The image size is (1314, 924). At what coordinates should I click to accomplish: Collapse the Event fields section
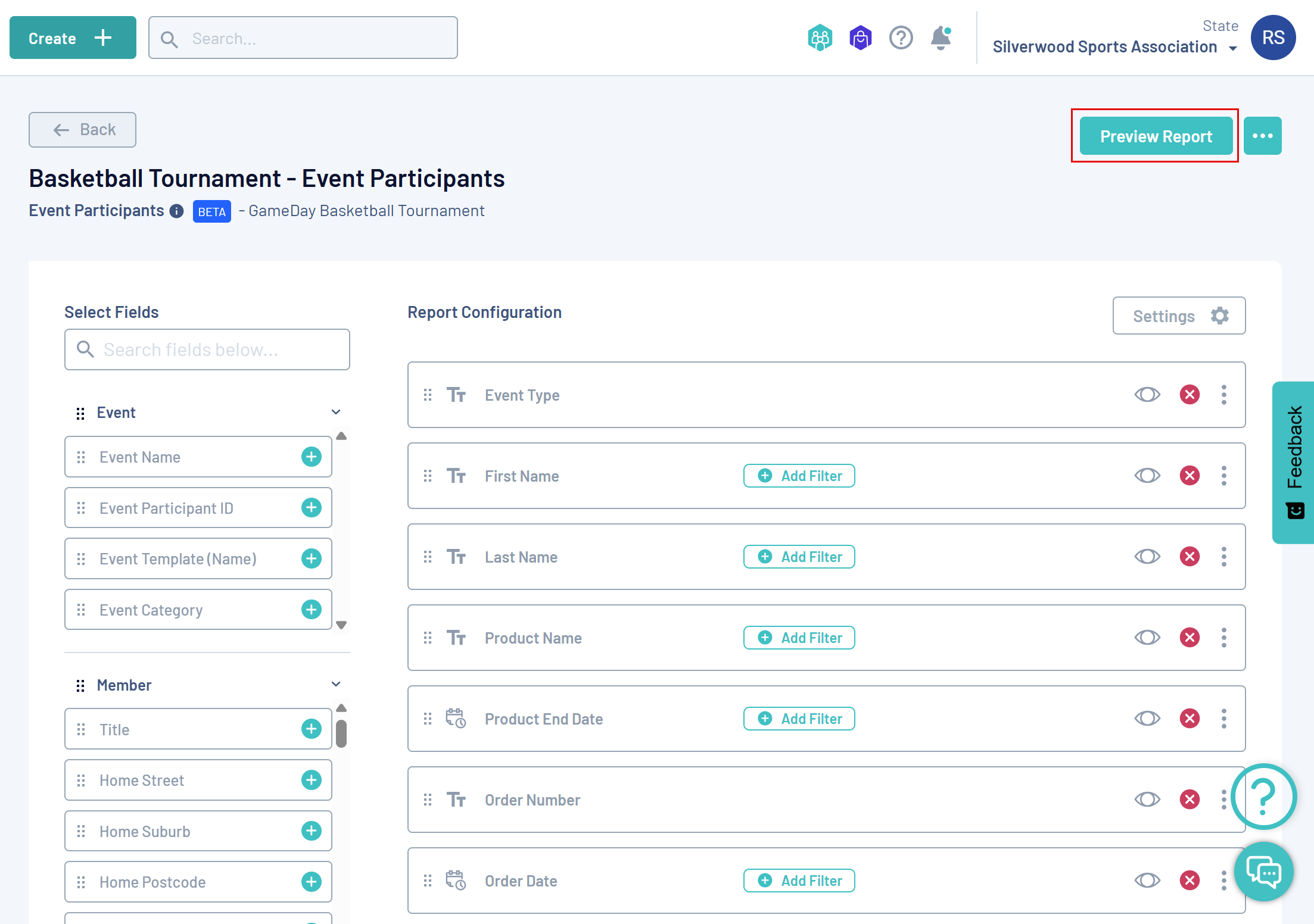pyautogui.click(x=336, y=412)
